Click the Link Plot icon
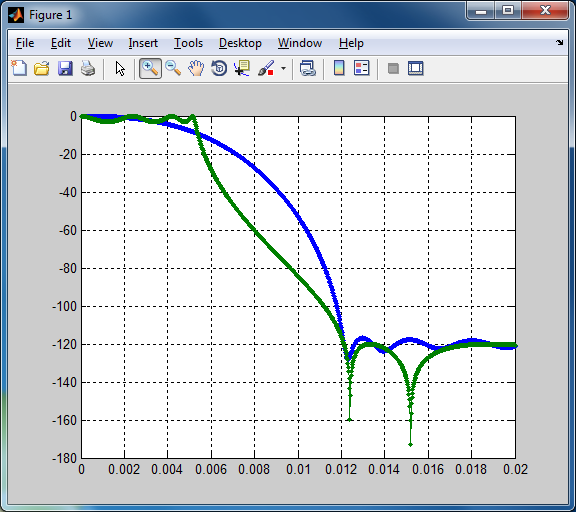576x512 pixels. (x=307, y=68)
